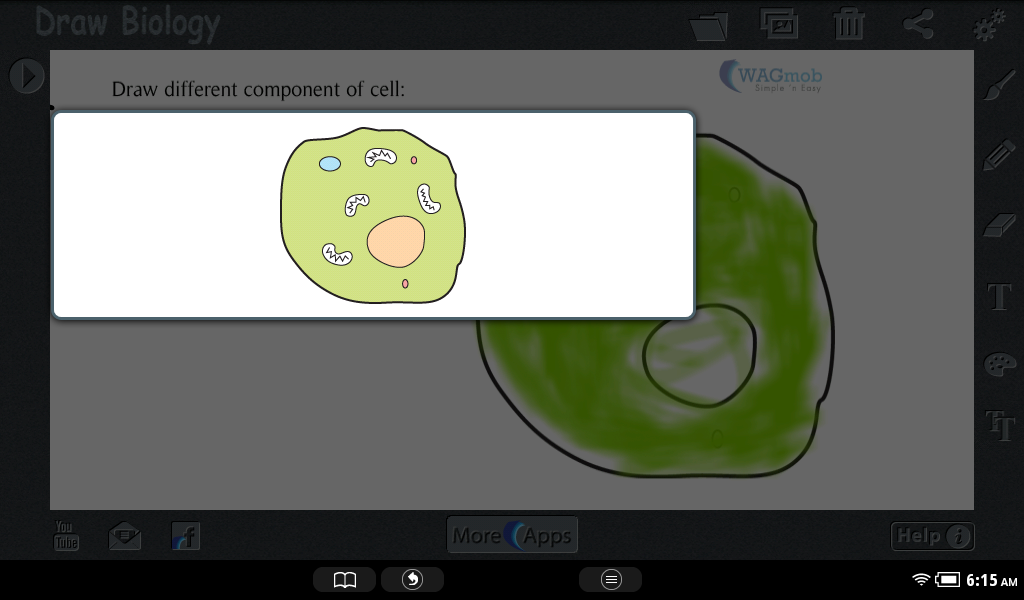Open the menu icon in the navigation bar
The width and height of the screenshot is (1024, 600).
610,579
